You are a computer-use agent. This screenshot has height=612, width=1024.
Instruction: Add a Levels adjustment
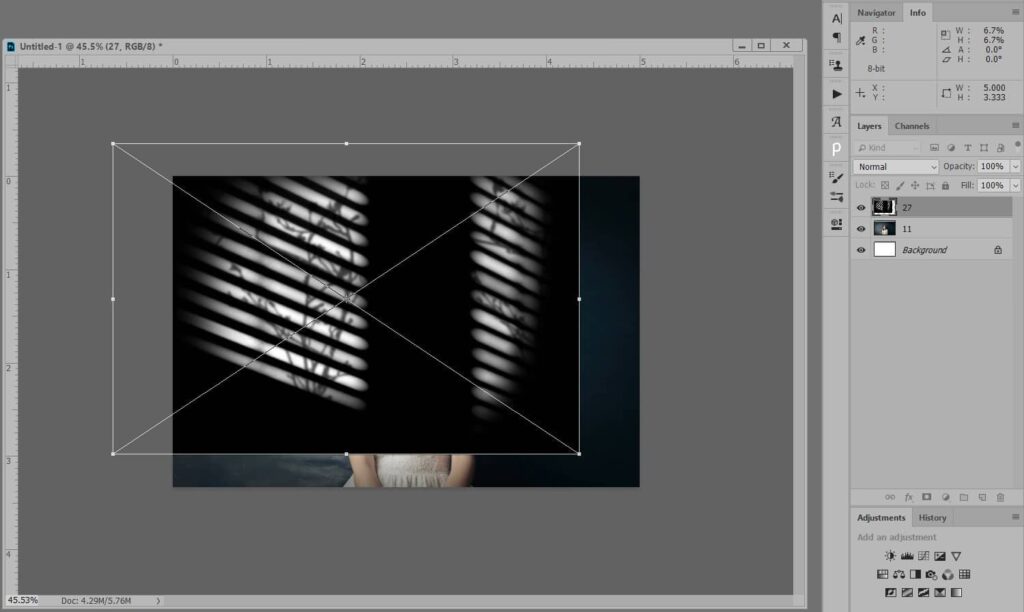click(907, 556)
